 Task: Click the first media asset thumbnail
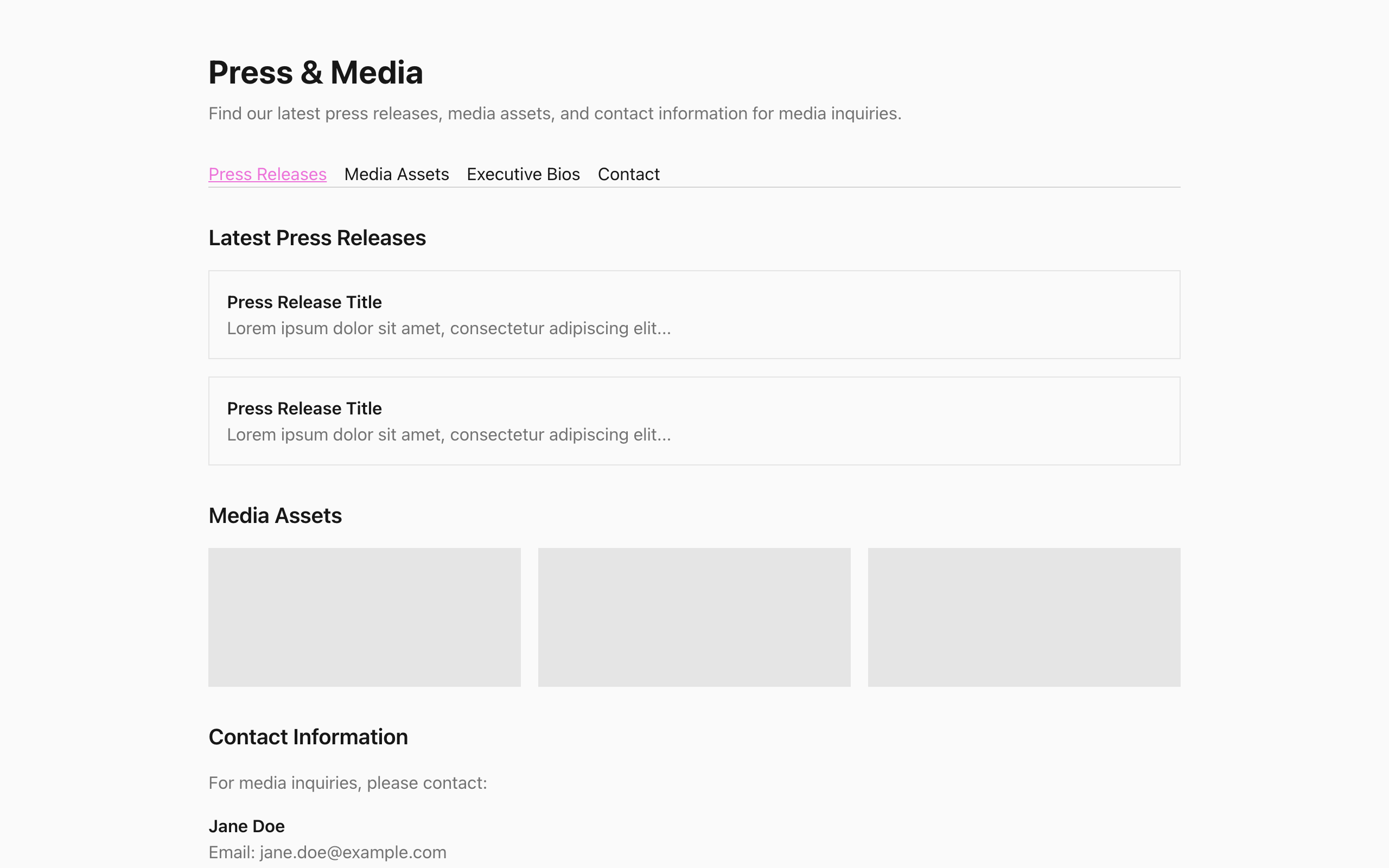[x=365, y=617]
